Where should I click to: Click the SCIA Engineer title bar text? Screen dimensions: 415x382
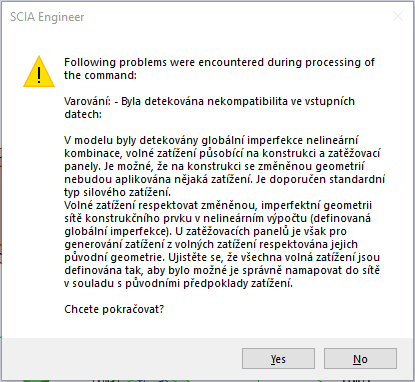point(47,17)
